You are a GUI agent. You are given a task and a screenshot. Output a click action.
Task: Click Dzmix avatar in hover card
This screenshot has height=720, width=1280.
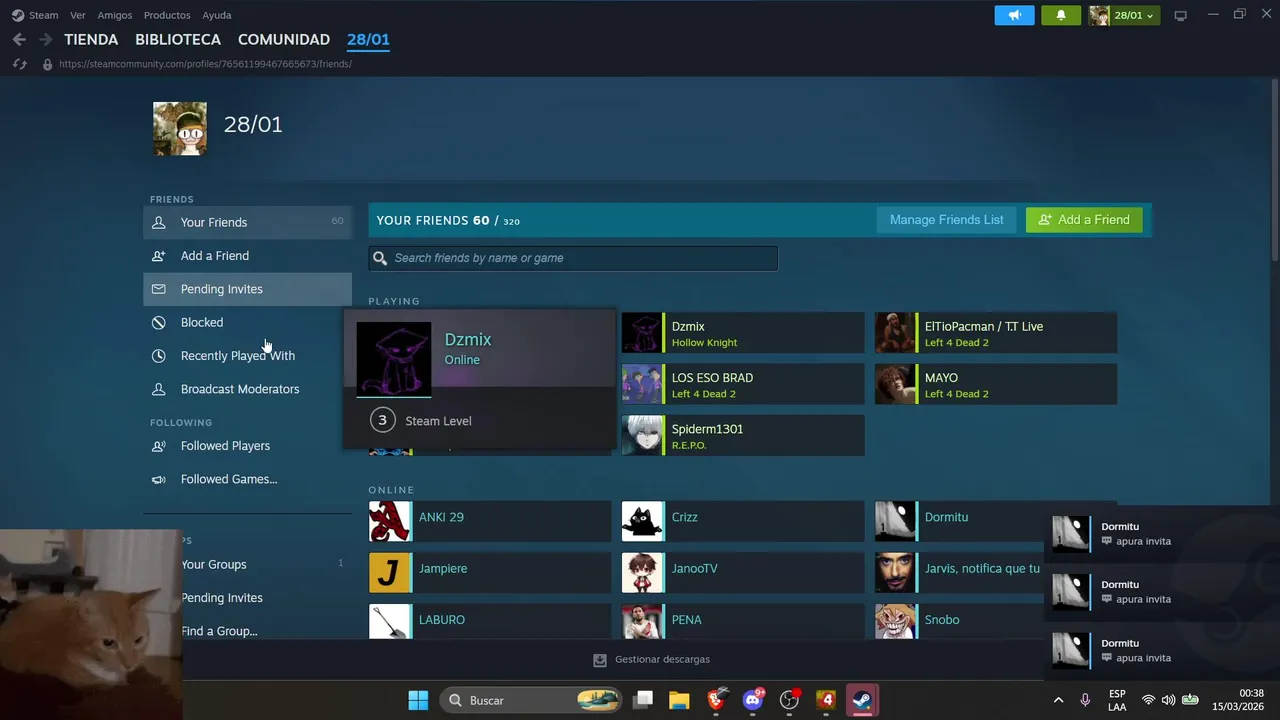(394, 359)
